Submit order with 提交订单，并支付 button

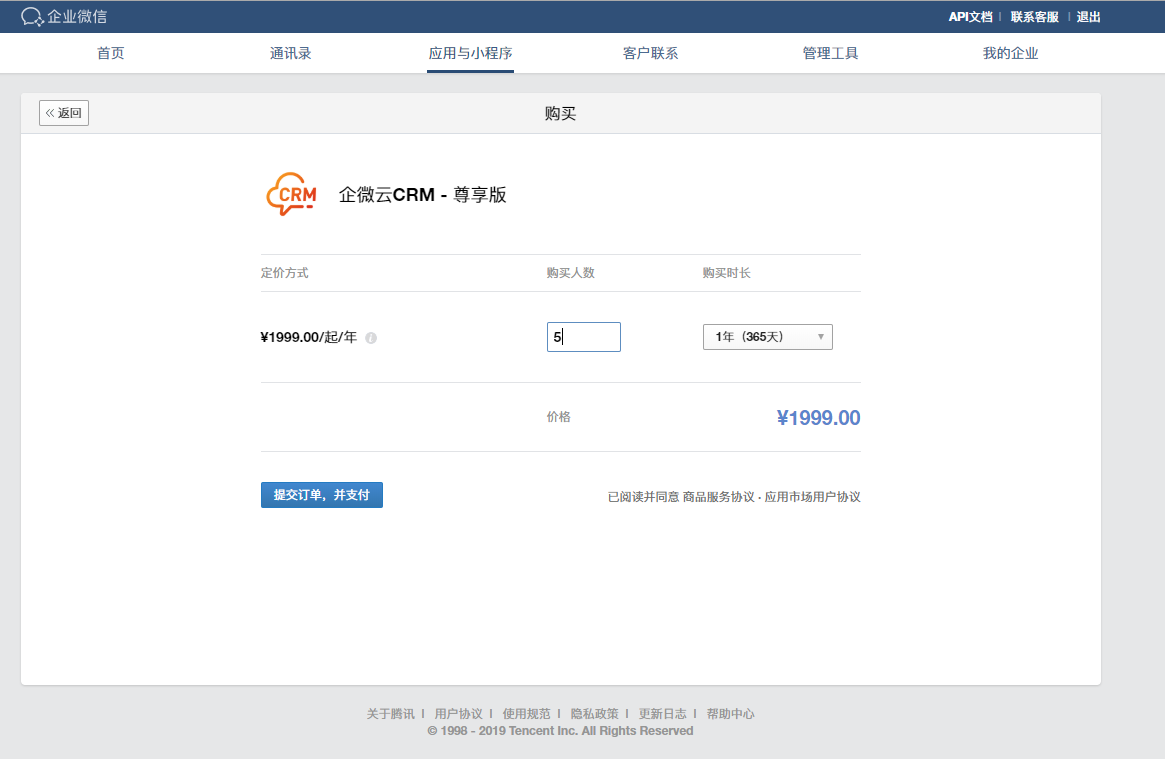click(322, 495)
